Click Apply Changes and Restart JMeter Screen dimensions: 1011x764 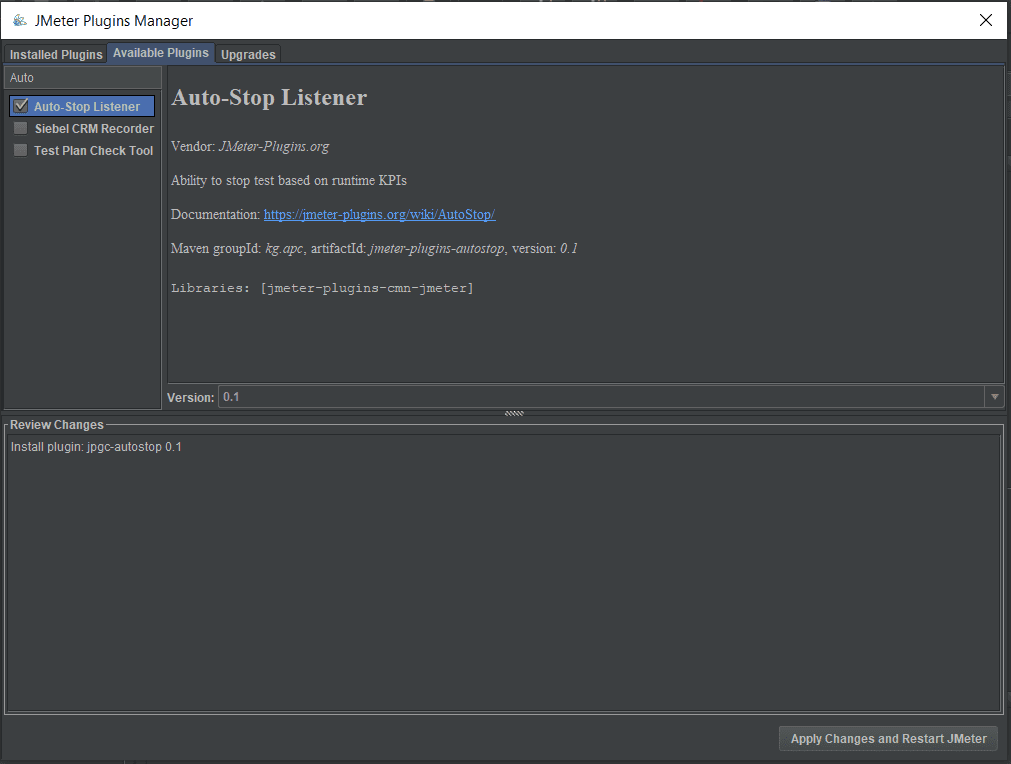coord(888,739)
